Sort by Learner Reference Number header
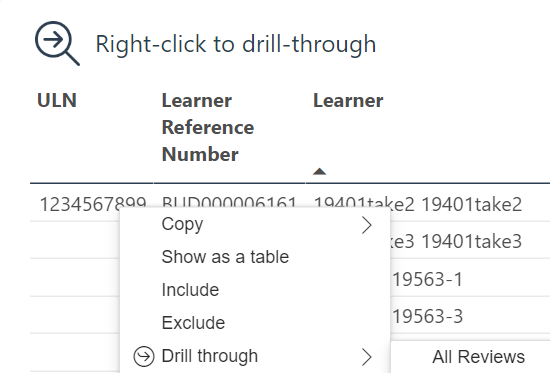 point(208,127)
